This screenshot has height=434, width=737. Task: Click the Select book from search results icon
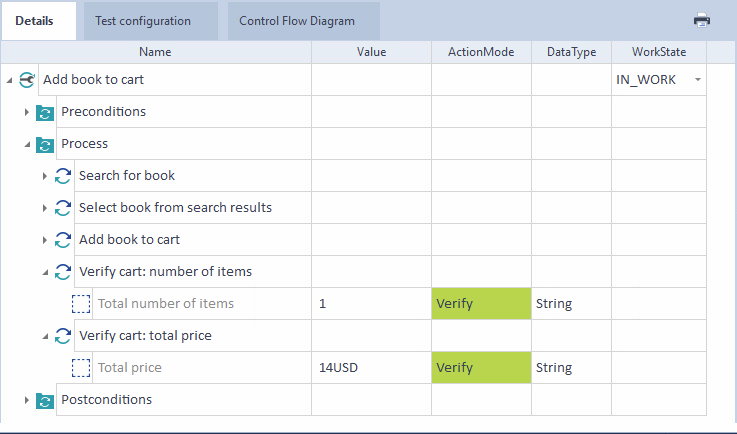(62, 208)
